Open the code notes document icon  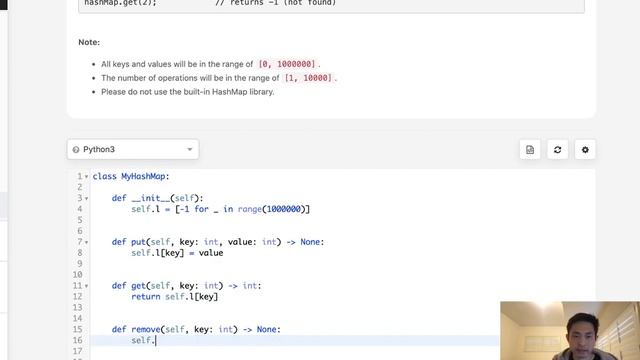pyautogui.click(x=530, y=150)
